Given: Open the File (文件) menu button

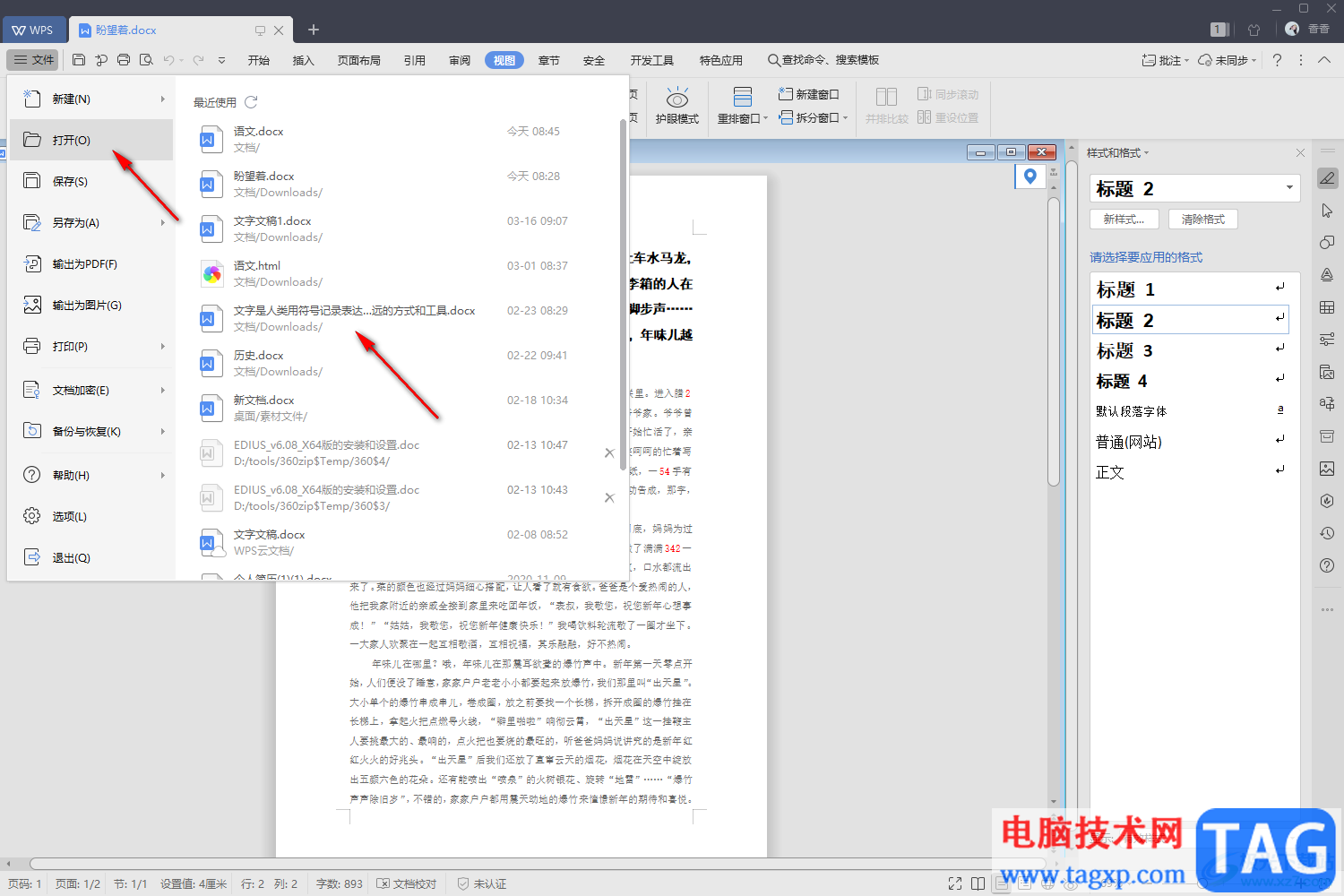Looking at the screenshot, I should click(33, 60).
